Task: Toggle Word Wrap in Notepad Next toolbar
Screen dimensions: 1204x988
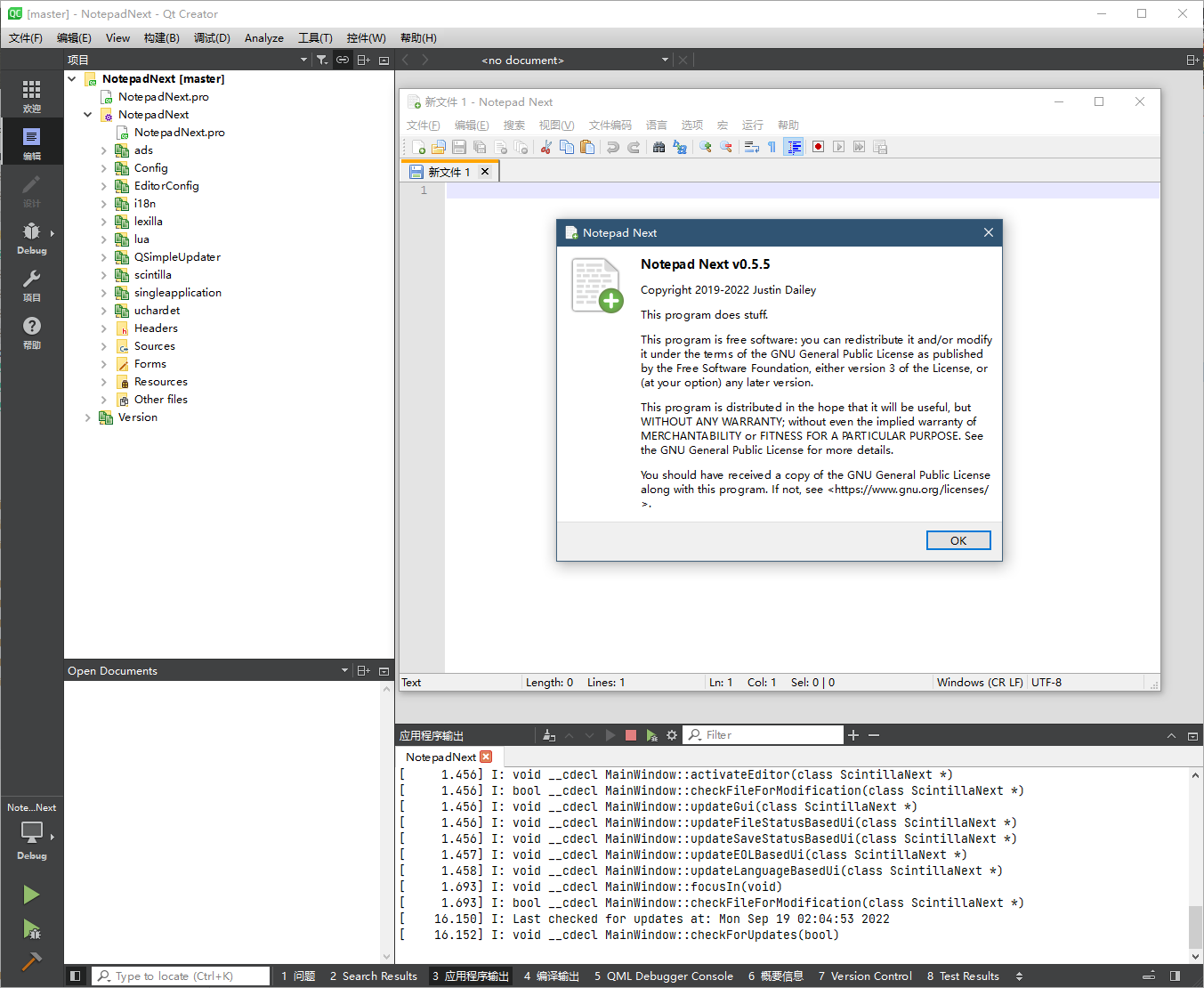Action: tap(752, 147)
